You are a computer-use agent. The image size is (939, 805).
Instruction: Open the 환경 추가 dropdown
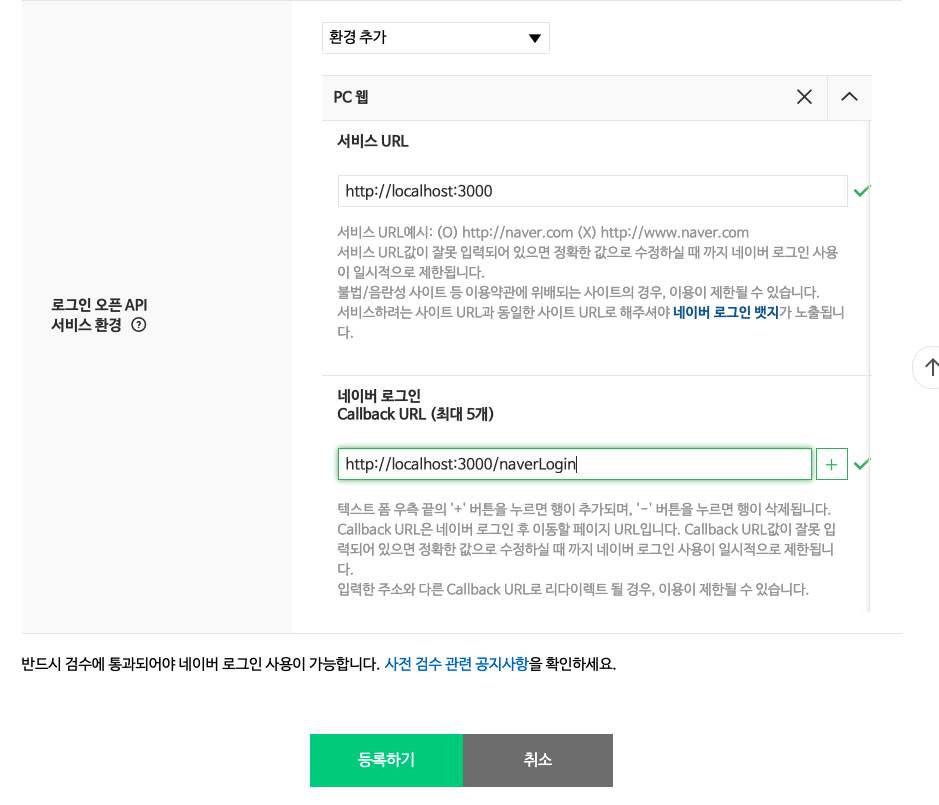click(x=435, y=38)
